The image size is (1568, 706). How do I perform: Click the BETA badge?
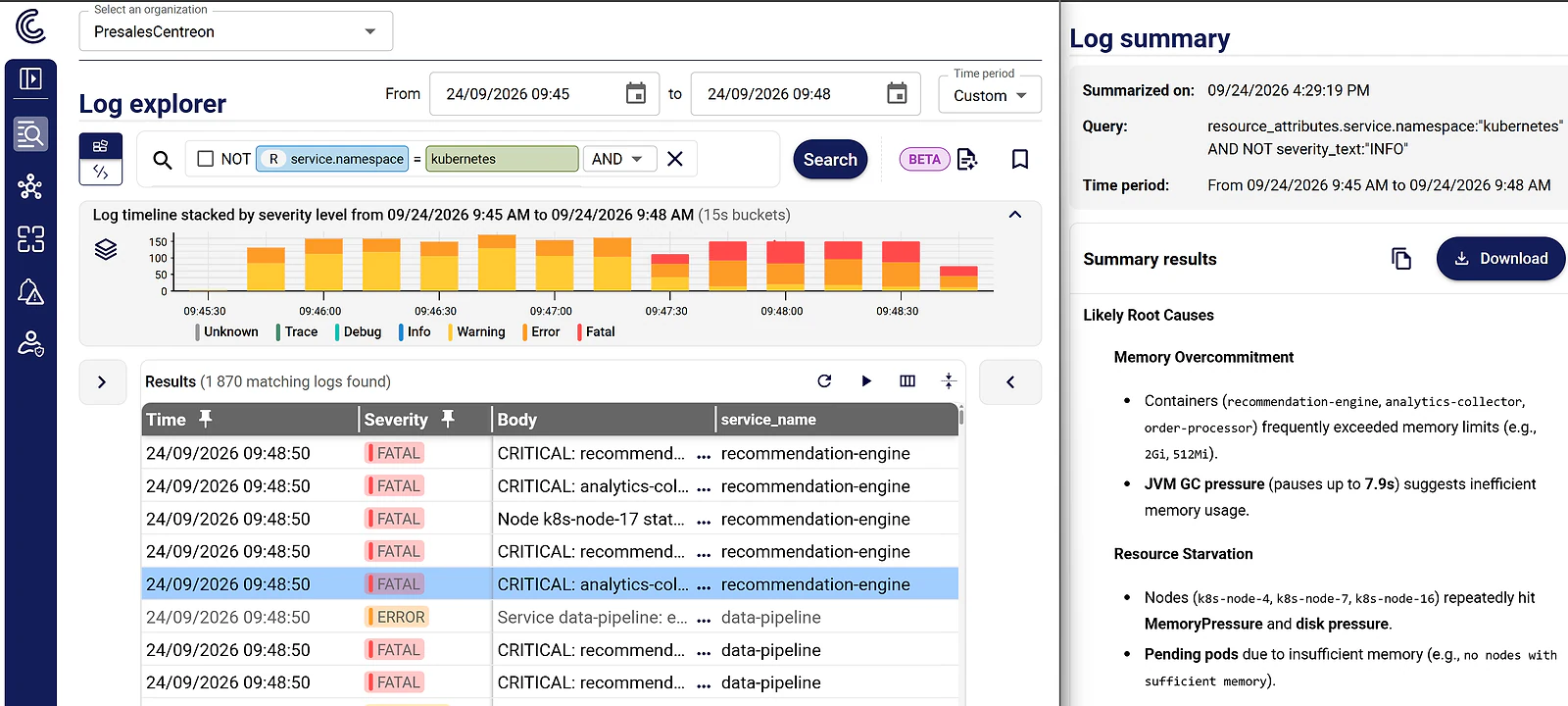(924, 159)
